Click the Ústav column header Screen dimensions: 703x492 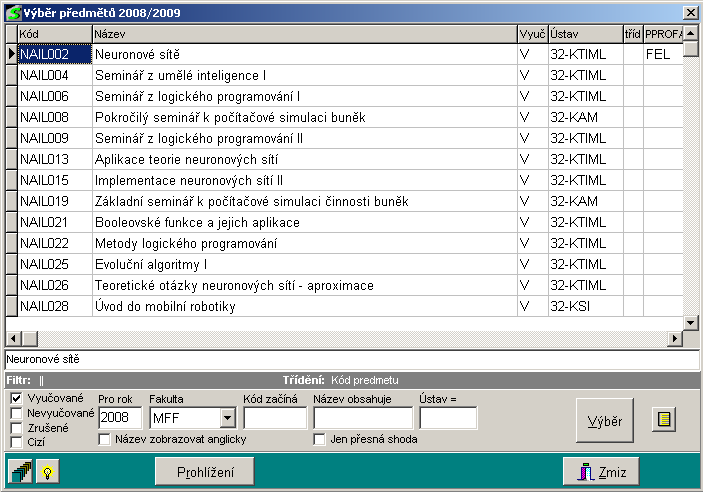(x=583, y=34)
